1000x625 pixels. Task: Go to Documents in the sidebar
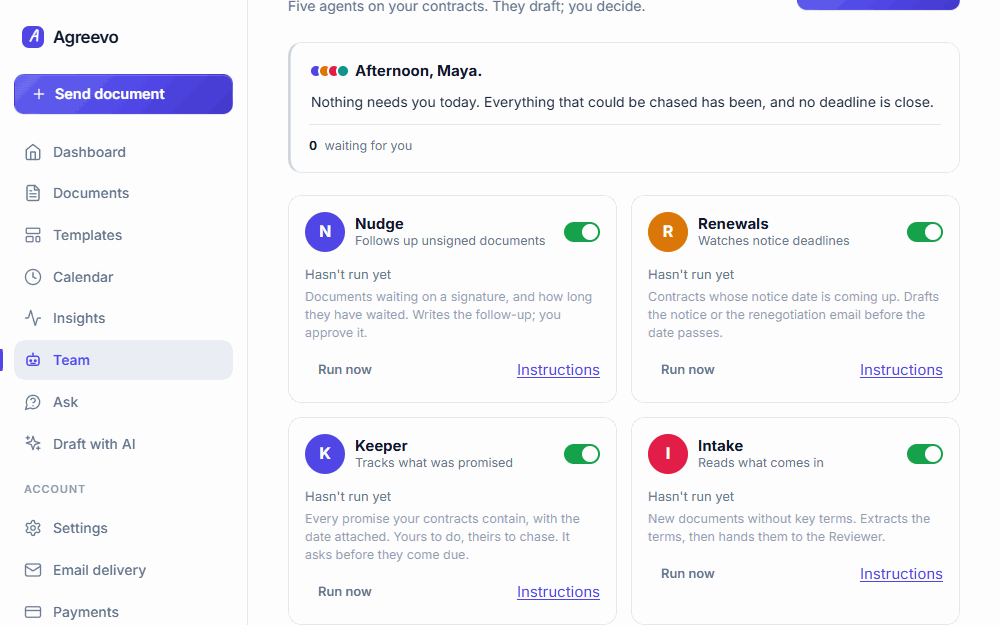[x=123, y=193]
